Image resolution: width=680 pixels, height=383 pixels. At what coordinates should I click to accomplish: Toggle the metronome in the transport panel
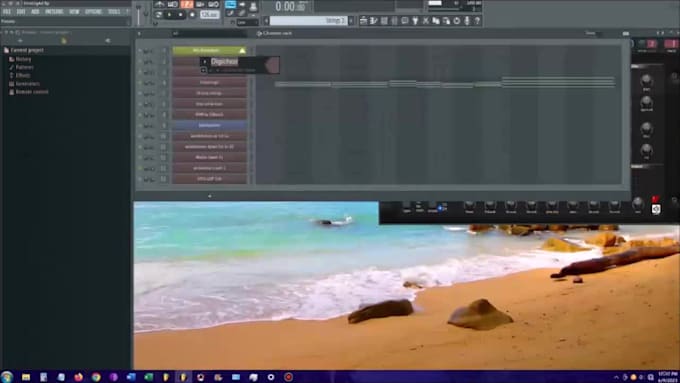160,4
